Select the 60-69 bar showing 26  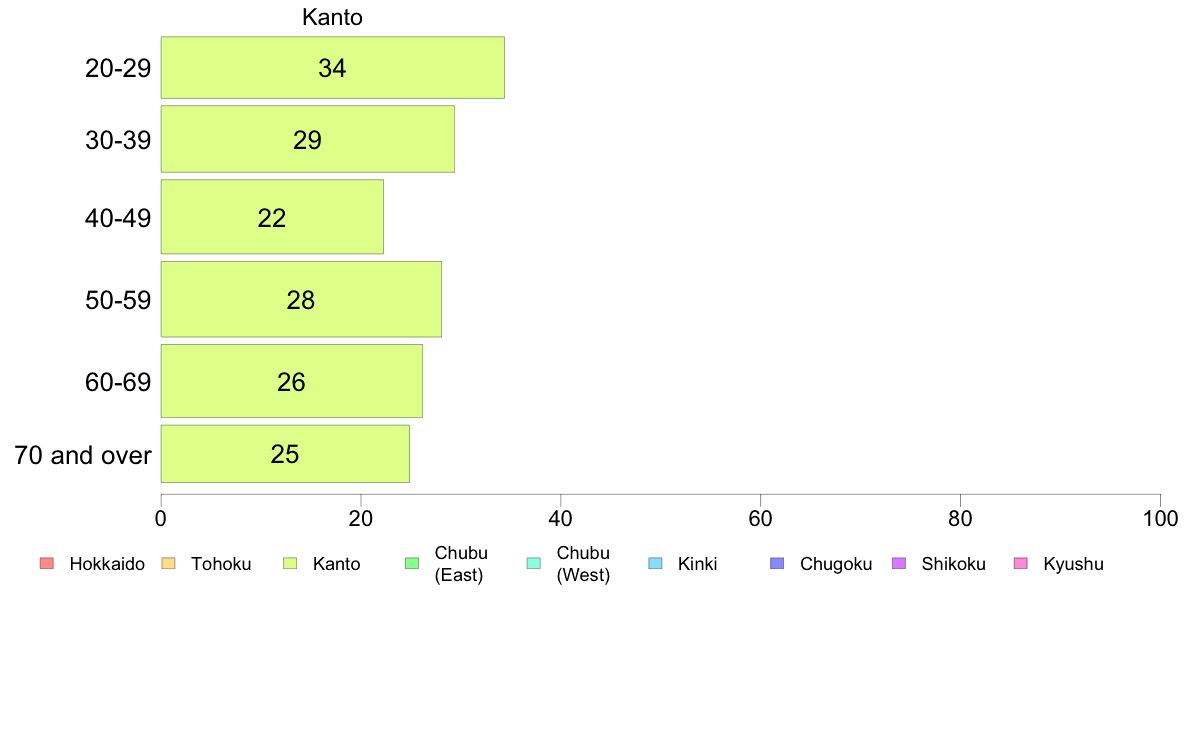(292, 381)
